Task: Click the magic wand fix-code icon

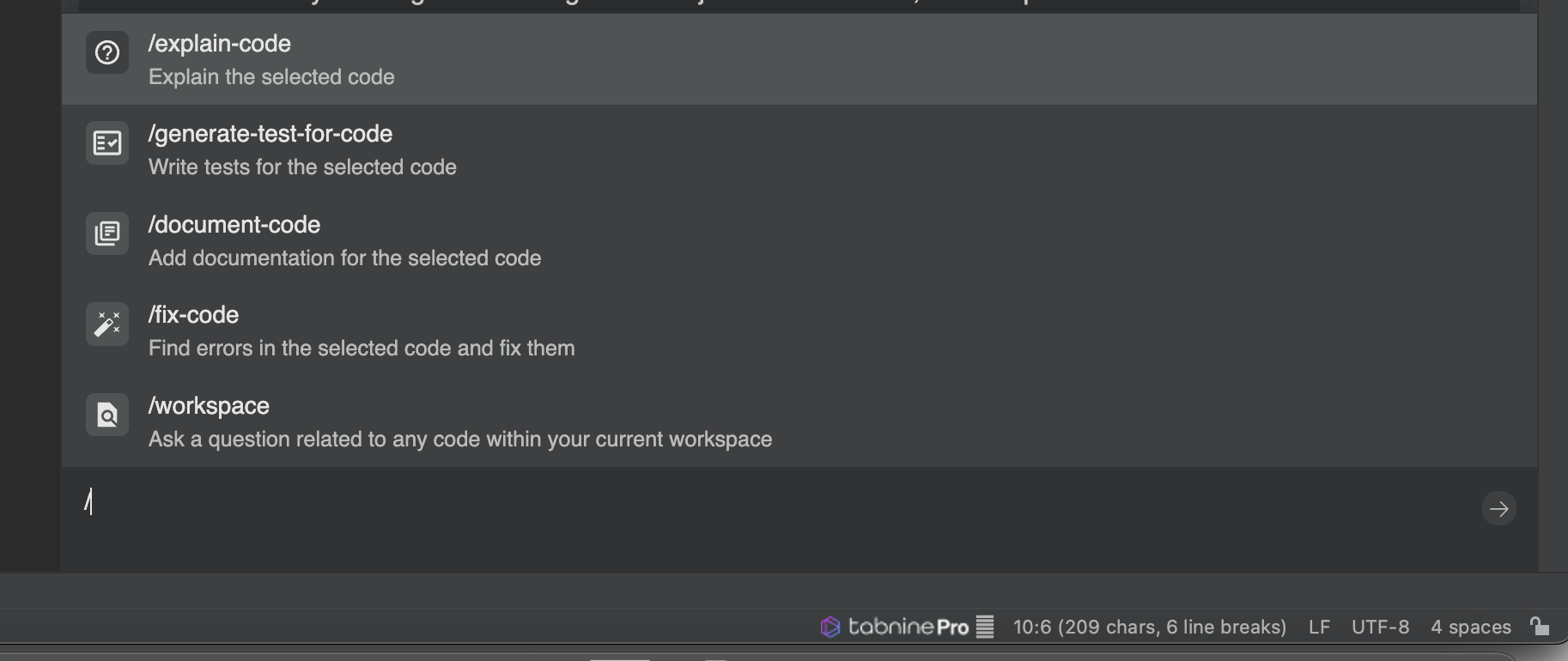Action: point(107,324)
